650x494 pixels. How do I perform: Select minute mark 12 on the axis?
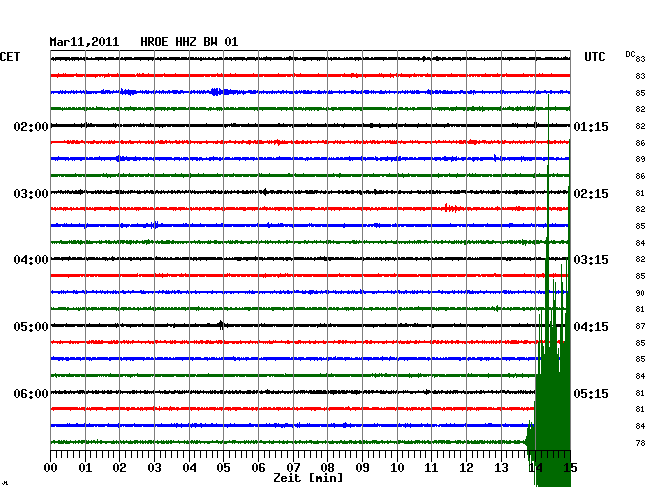click(x=466, y=468)
